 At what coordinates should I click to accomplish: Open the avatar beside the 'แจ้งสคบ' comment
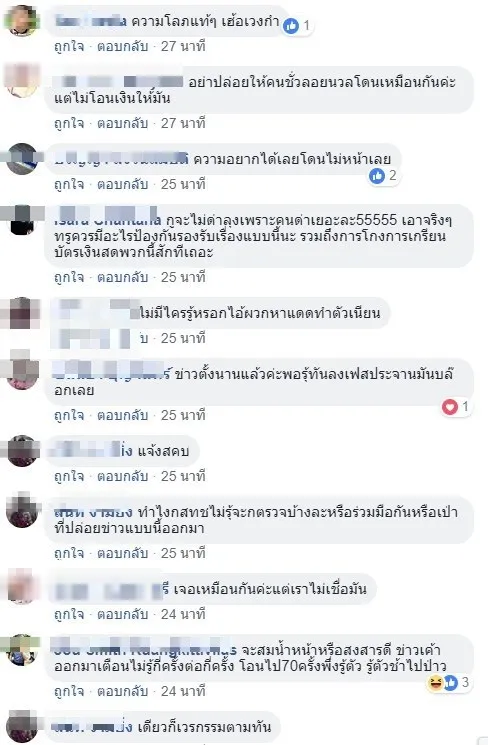(x=22, y=450)
